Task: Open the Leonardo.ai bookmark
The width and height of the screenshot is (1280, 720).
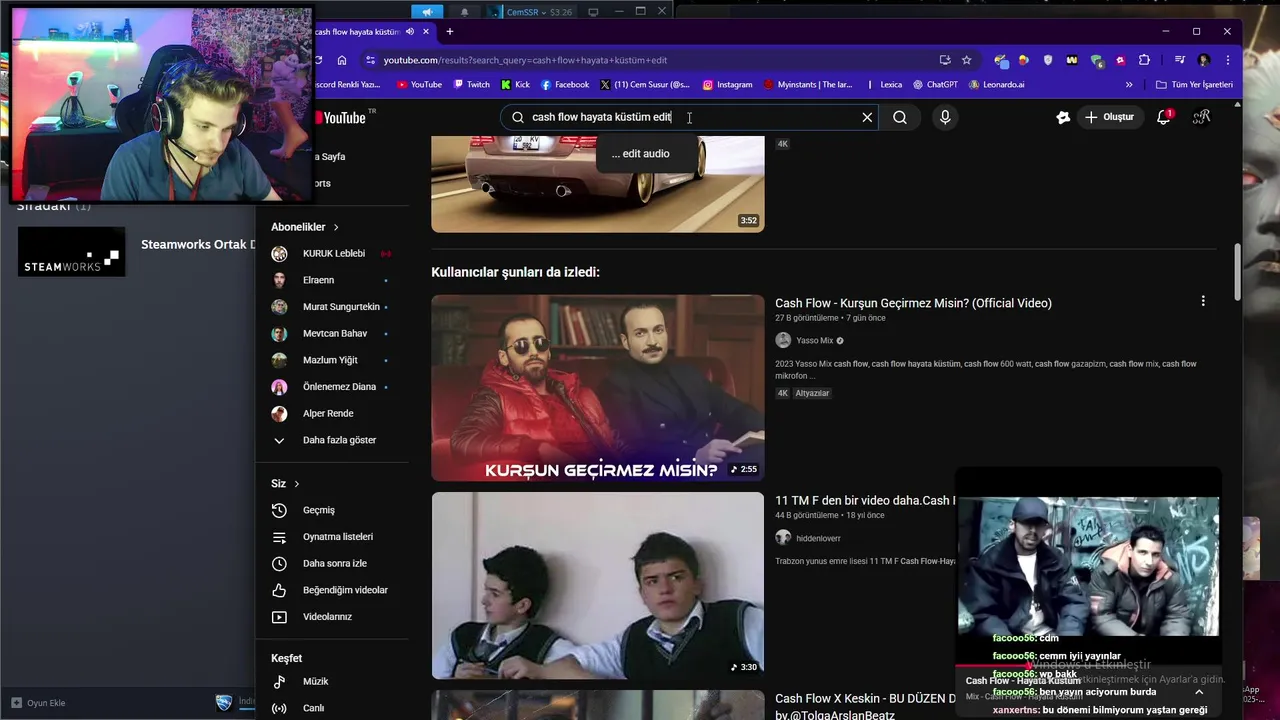Action: (x=997, y=85)
